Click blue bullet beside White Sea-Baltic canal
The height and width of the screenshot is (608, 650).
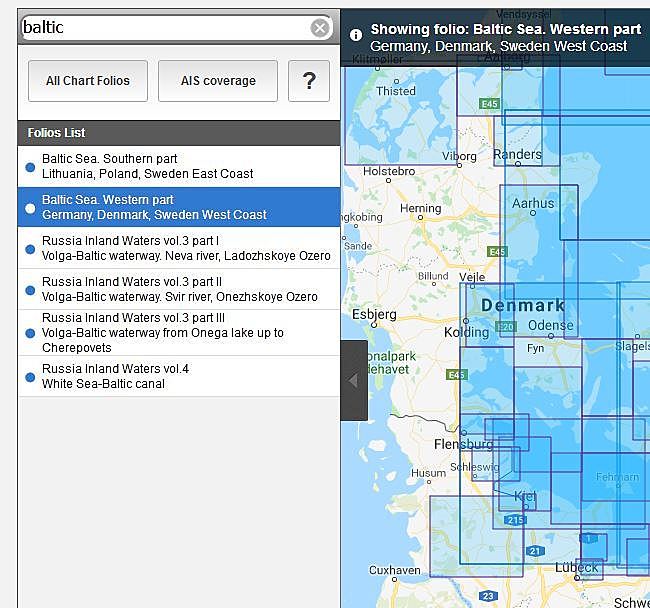(x=30, y=377)
